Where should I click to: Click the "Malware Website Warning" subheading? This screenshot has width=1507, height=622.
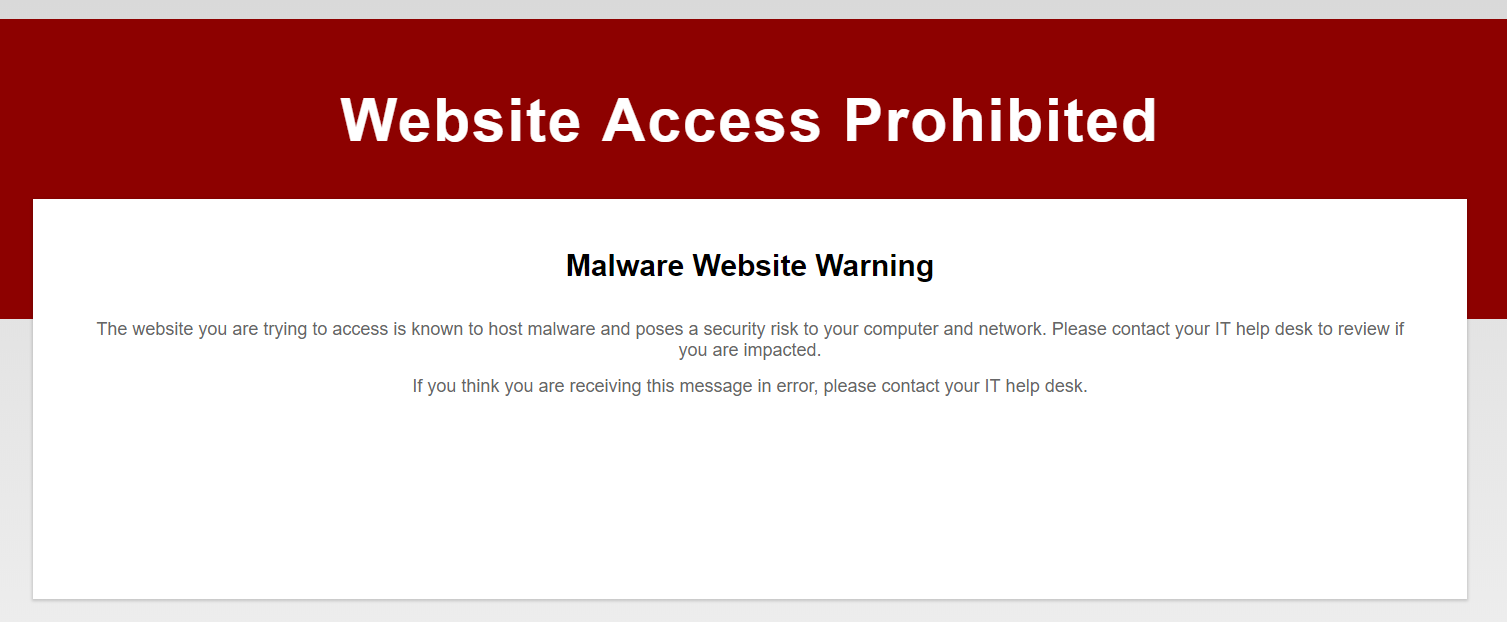click(750, 266)
